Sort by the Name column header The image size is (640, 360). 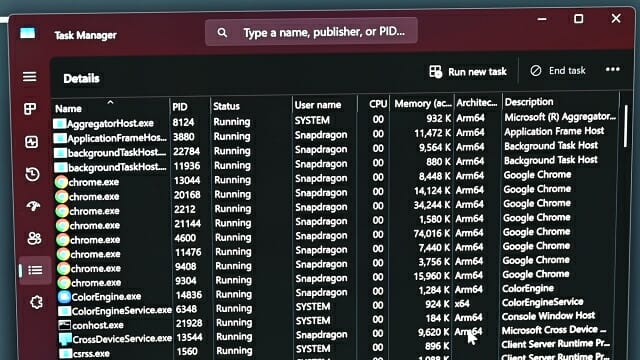pyautogui.click(x=69, y=109)
